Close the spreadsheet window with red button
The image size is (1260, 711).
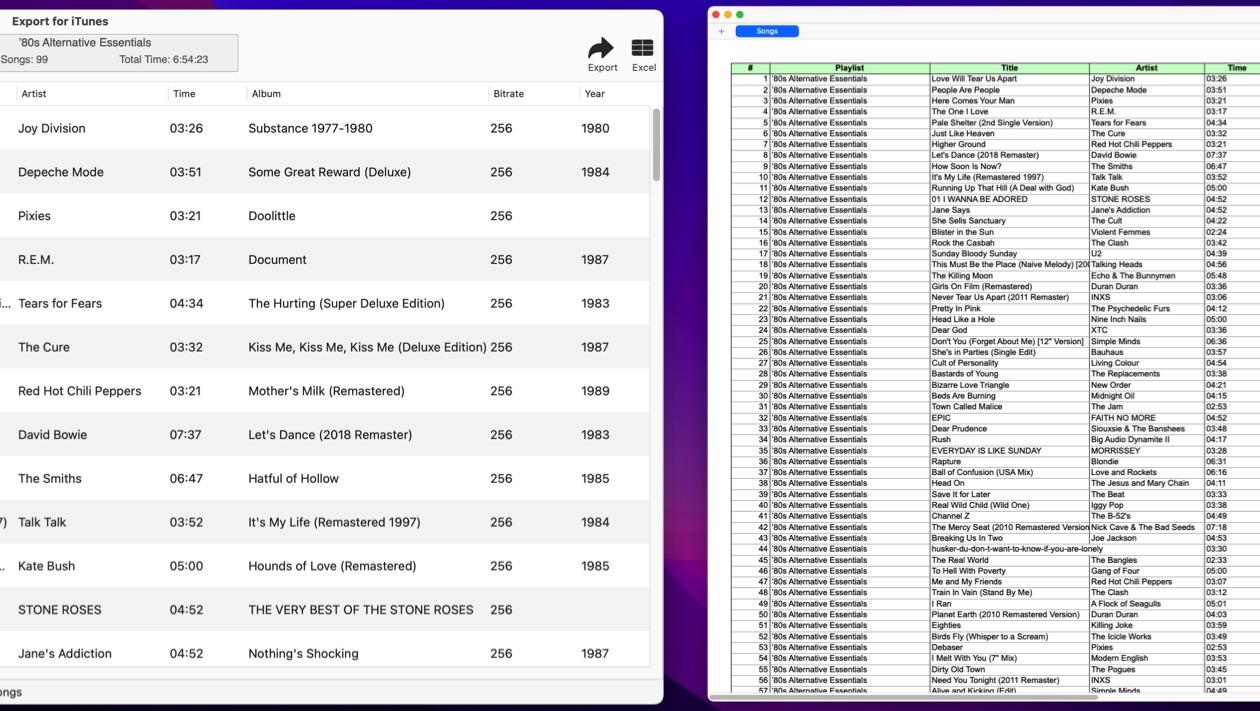[x=716, y=14]
